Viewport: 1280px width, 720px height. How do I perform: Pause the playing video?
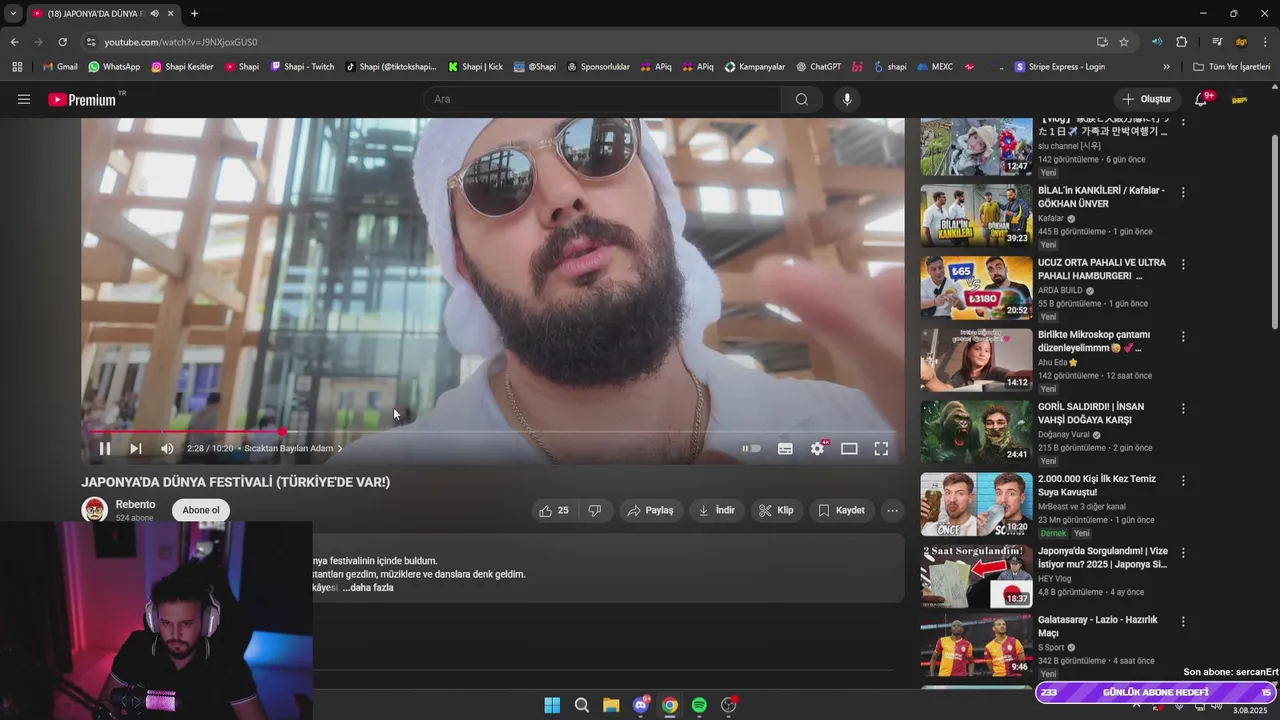[104, 448]
